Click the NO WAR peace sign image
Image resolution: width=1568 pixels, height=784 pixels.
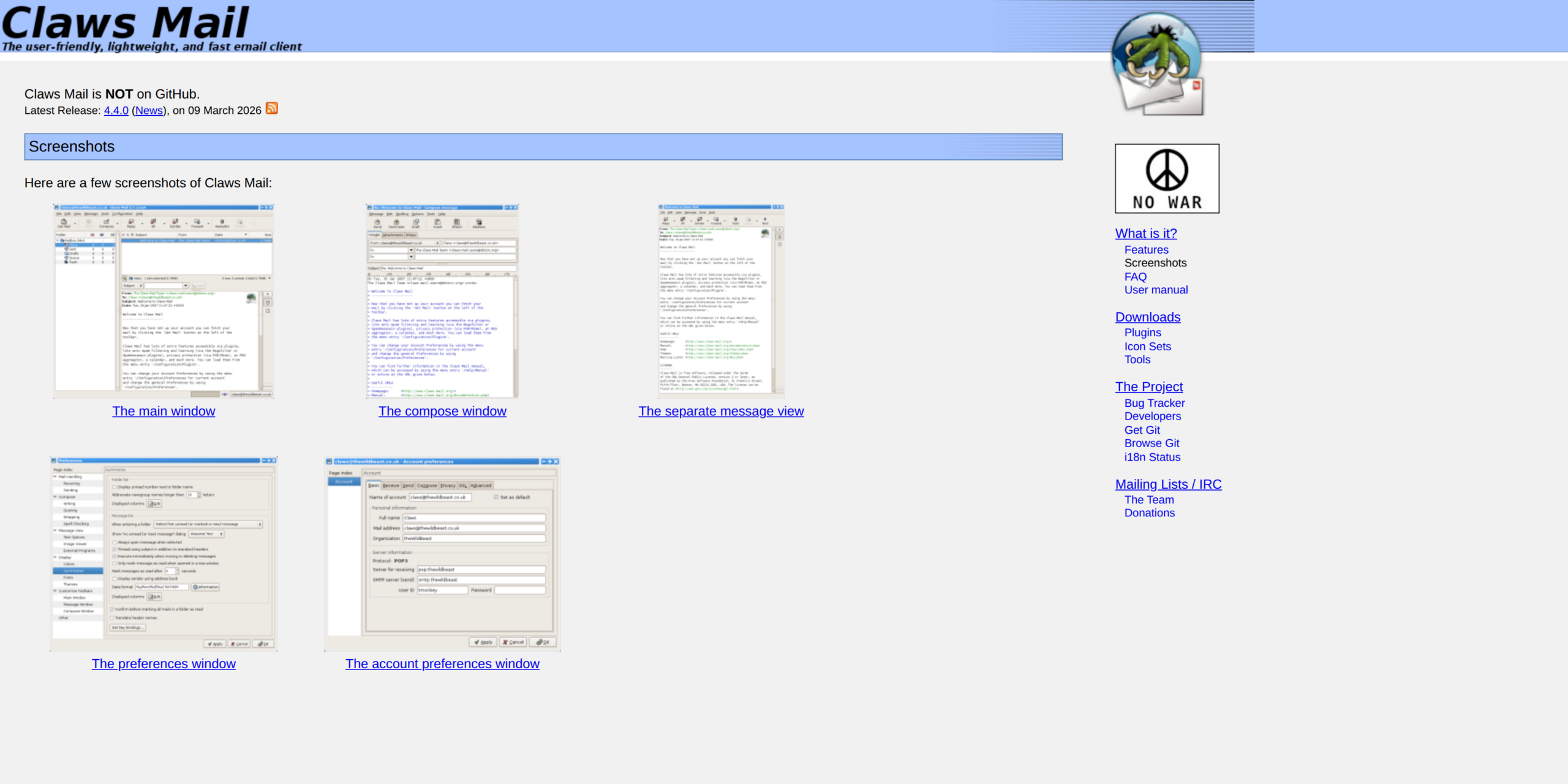tap(1167, 178)
